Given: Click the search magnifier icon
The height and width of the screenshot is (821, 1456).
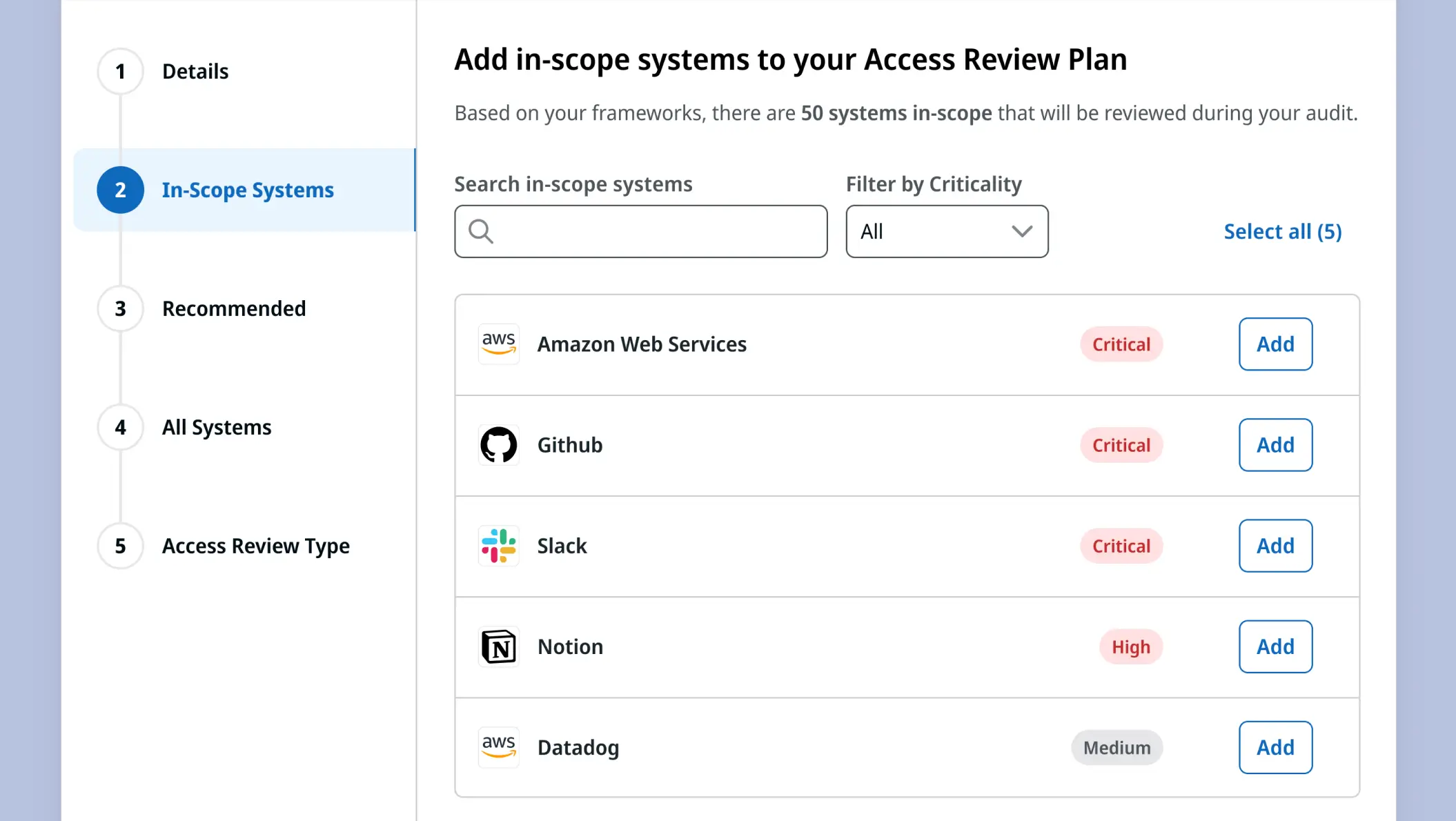Looking at the screenshot, I should [480, 232].
